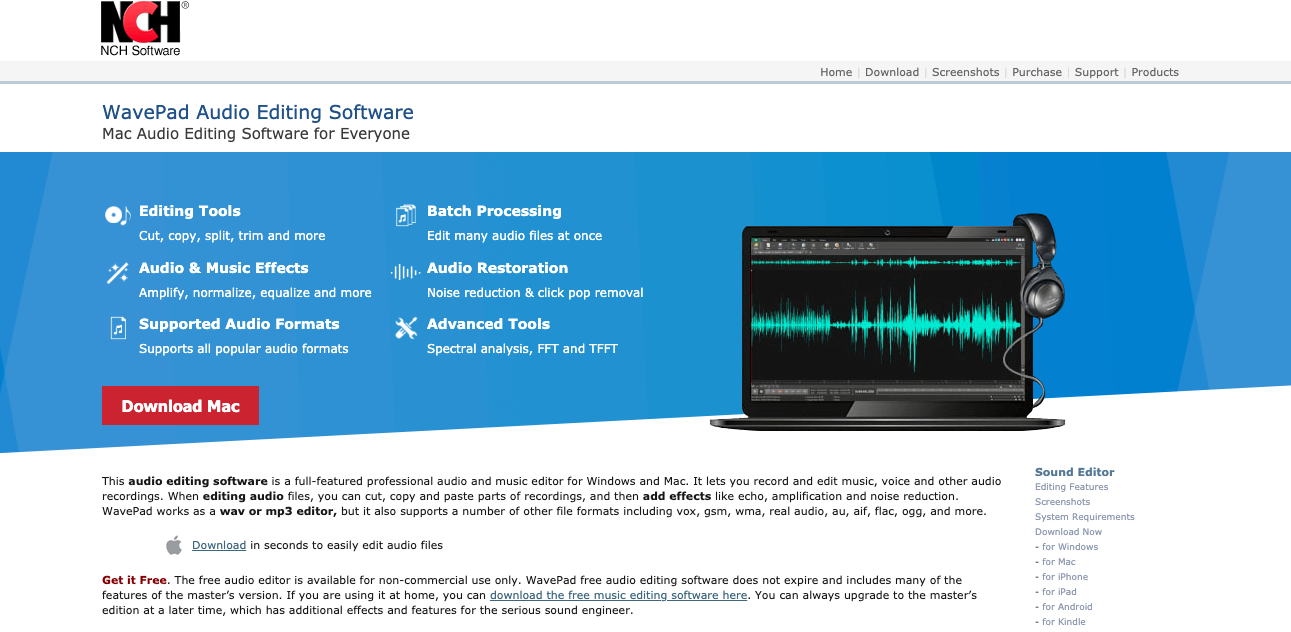Click the laptop waveform product image
The height and width of the screenshot is (632, 1291).
888,322
